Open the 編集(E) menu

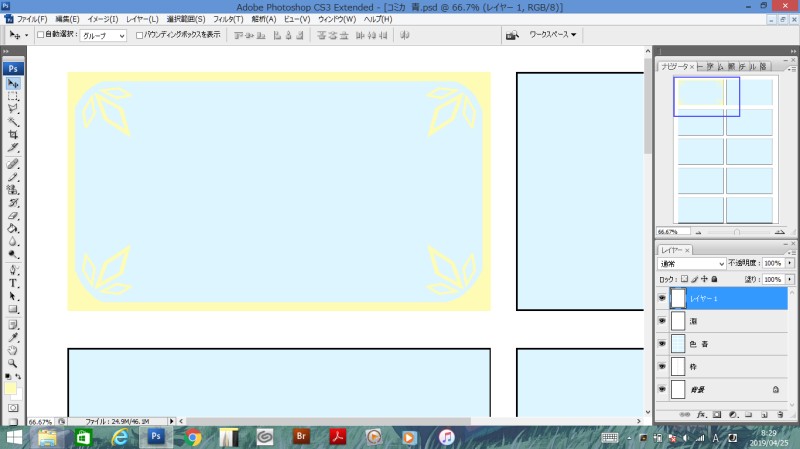point(67,19)
